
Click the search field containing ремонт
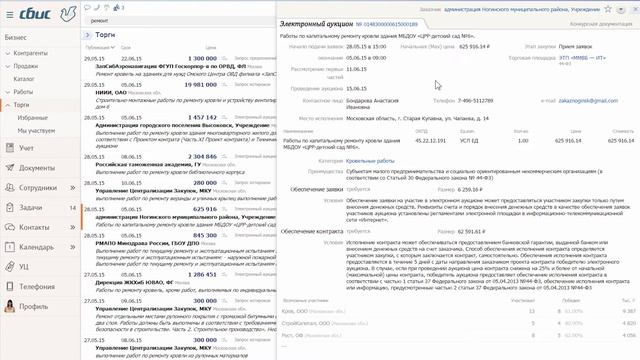coord(180,20)
